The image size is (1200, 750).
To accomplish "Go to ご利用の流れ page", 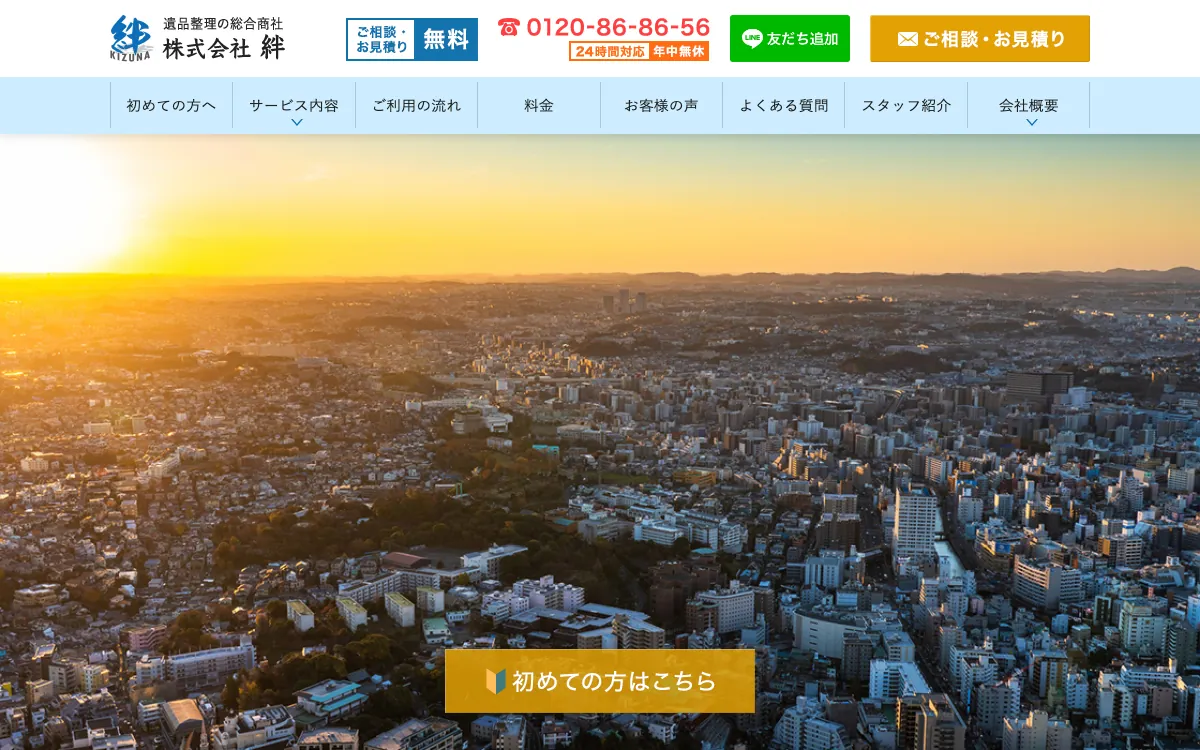I will pyautogui.click(x=416, y=105).
